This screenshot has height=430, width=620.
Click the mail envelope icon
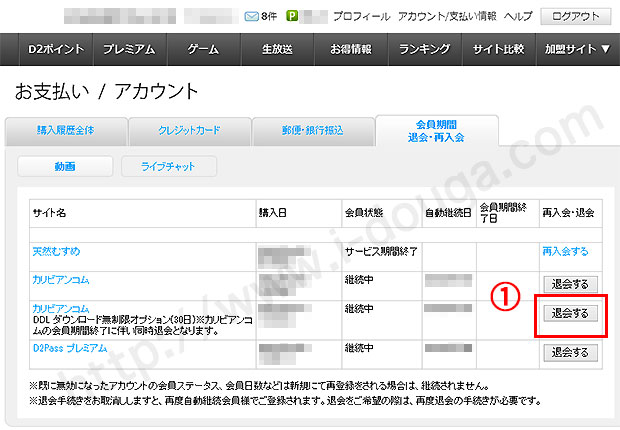click(251, 16)
